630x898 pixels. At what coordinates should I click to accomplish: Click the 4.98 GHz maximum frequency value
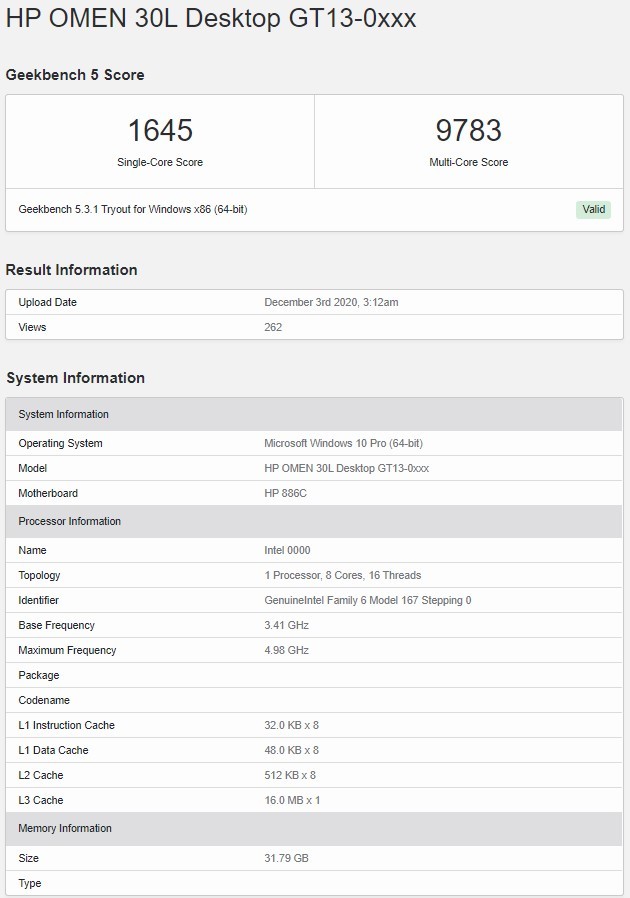[286, 650]
